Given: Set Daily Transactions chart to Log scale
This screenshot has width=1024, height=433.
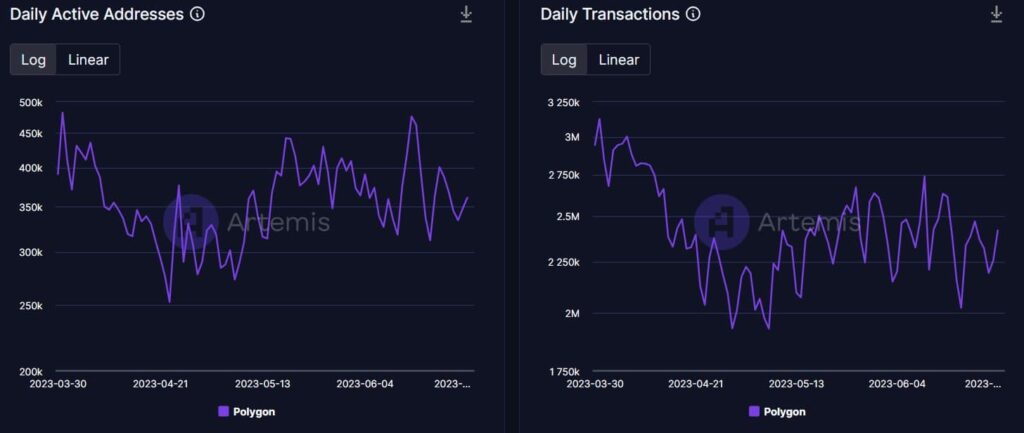Looking at the screenshot, I should point(564,59).
